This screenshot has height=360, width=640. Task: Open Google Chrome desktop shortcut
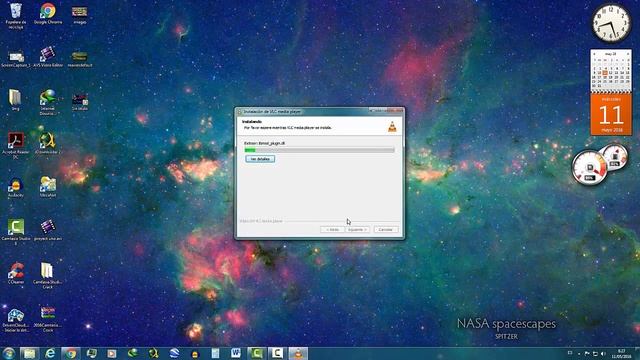[48, 13]
